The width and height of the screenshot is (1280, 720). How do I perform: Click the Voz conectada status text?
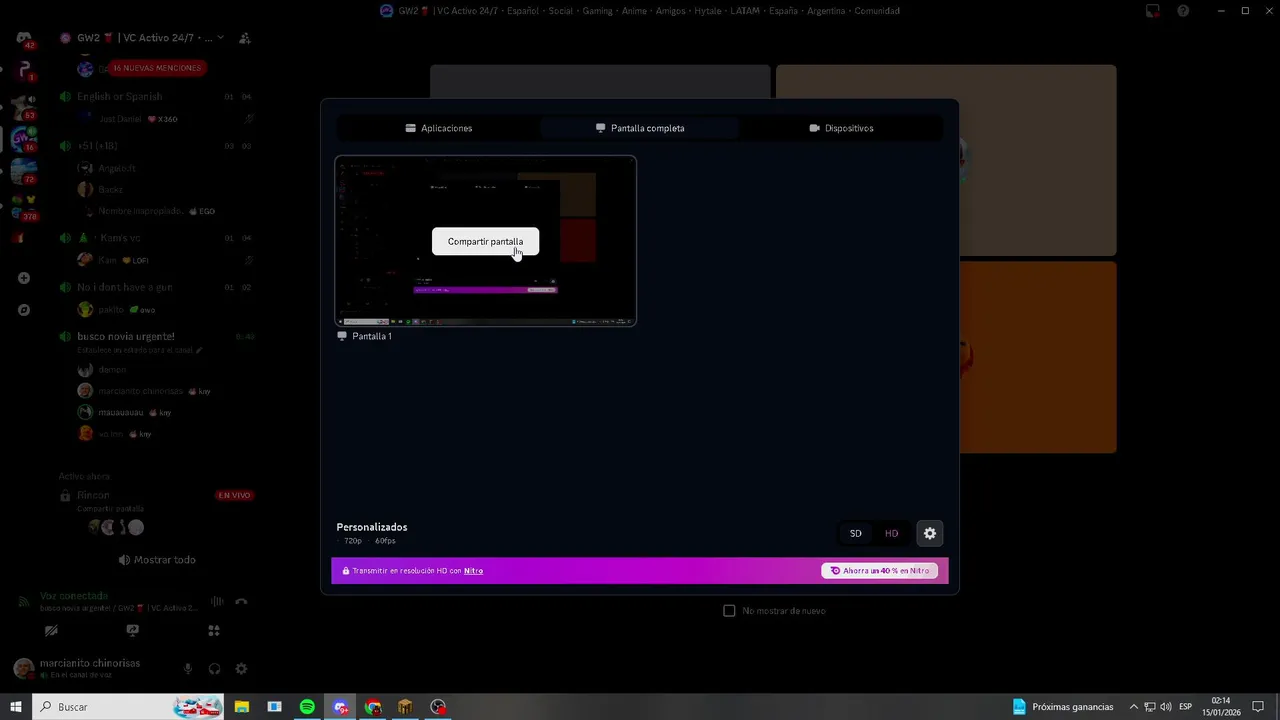(74, 596)
